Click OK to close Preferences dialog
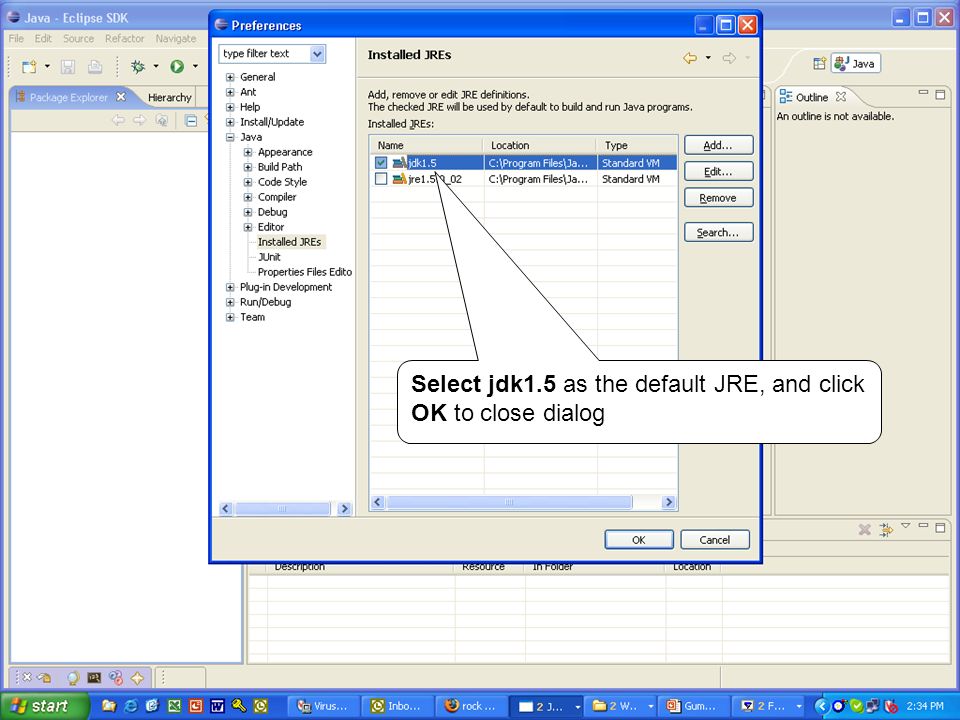The height and width of the screenshot is (720, 960). [639, 539]
